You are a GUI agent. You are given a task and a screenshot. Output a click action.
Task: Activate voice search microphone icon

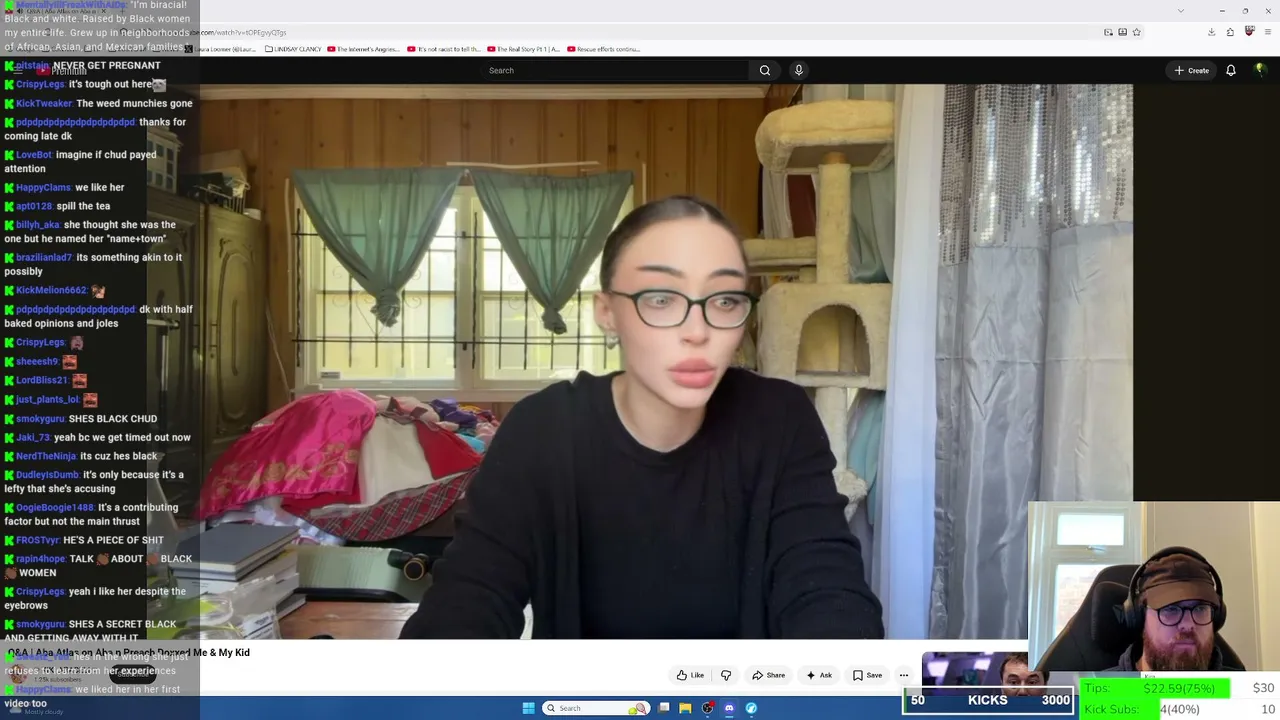[x=798, y=70]
